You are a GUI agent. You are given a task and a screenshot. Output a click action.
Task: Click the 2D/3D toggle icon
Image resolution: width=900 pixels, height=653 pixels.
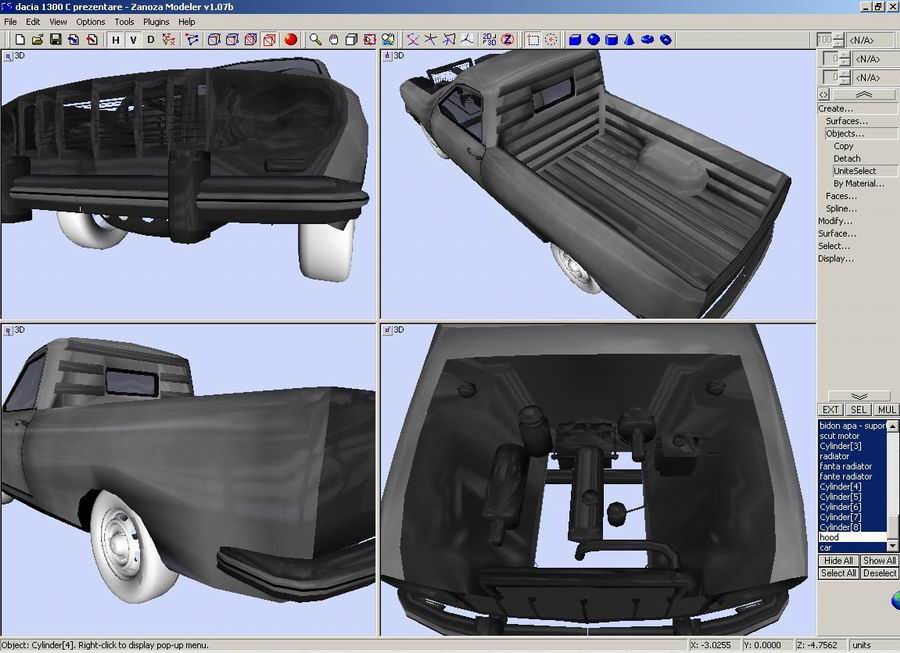489,40
